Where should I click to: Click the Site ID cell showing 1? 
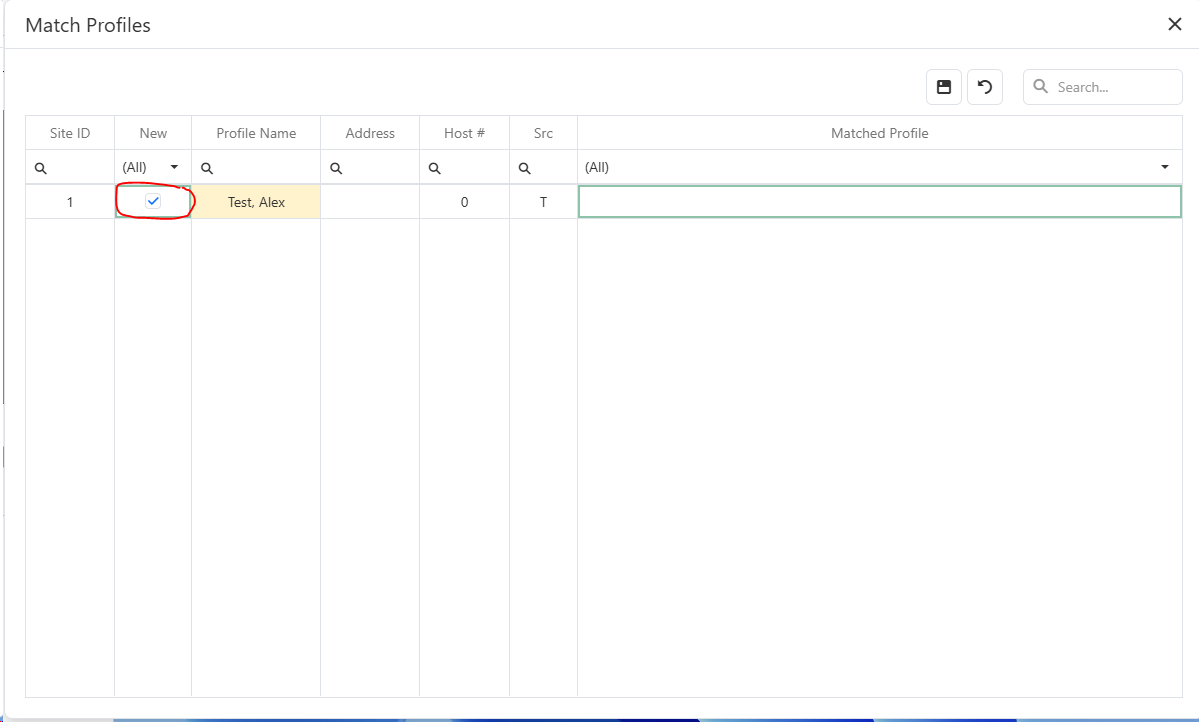[70, 202]
